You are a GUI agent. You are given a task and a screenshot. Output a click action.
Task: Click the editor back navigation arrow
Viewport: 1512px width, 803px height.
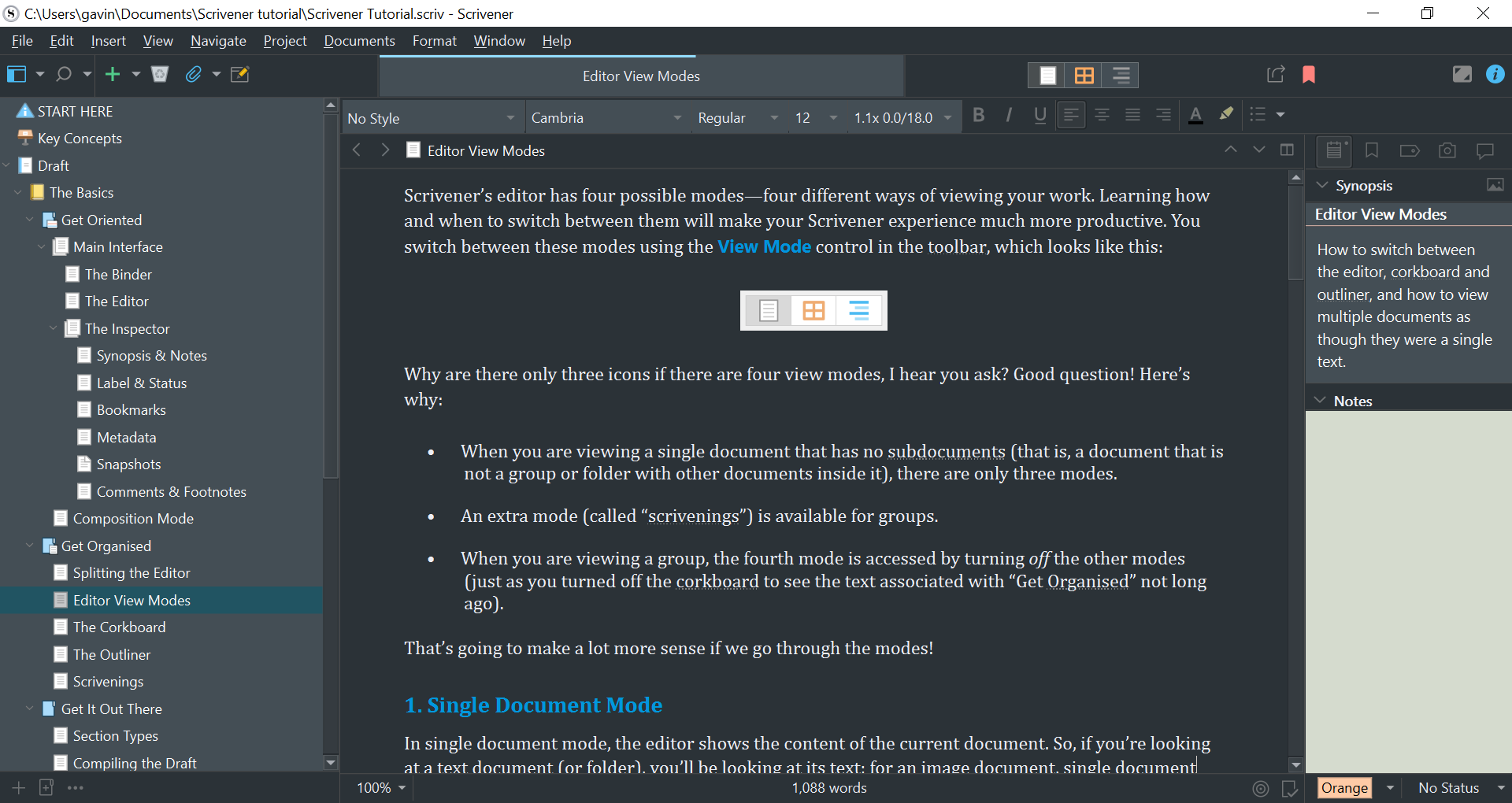[357, 150]
